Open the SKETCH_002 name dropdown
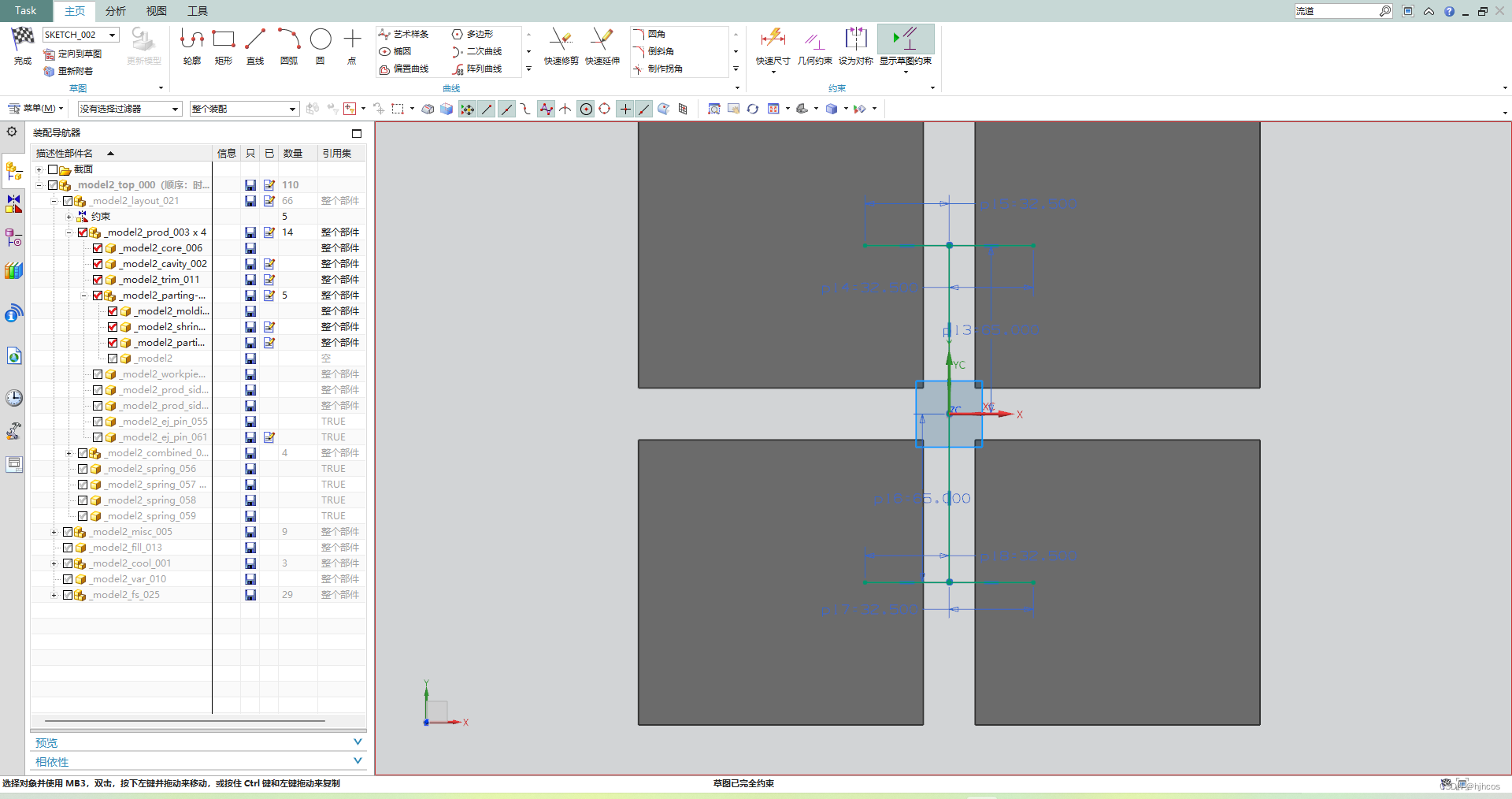1512x799 pixels. tap(113, 35)
